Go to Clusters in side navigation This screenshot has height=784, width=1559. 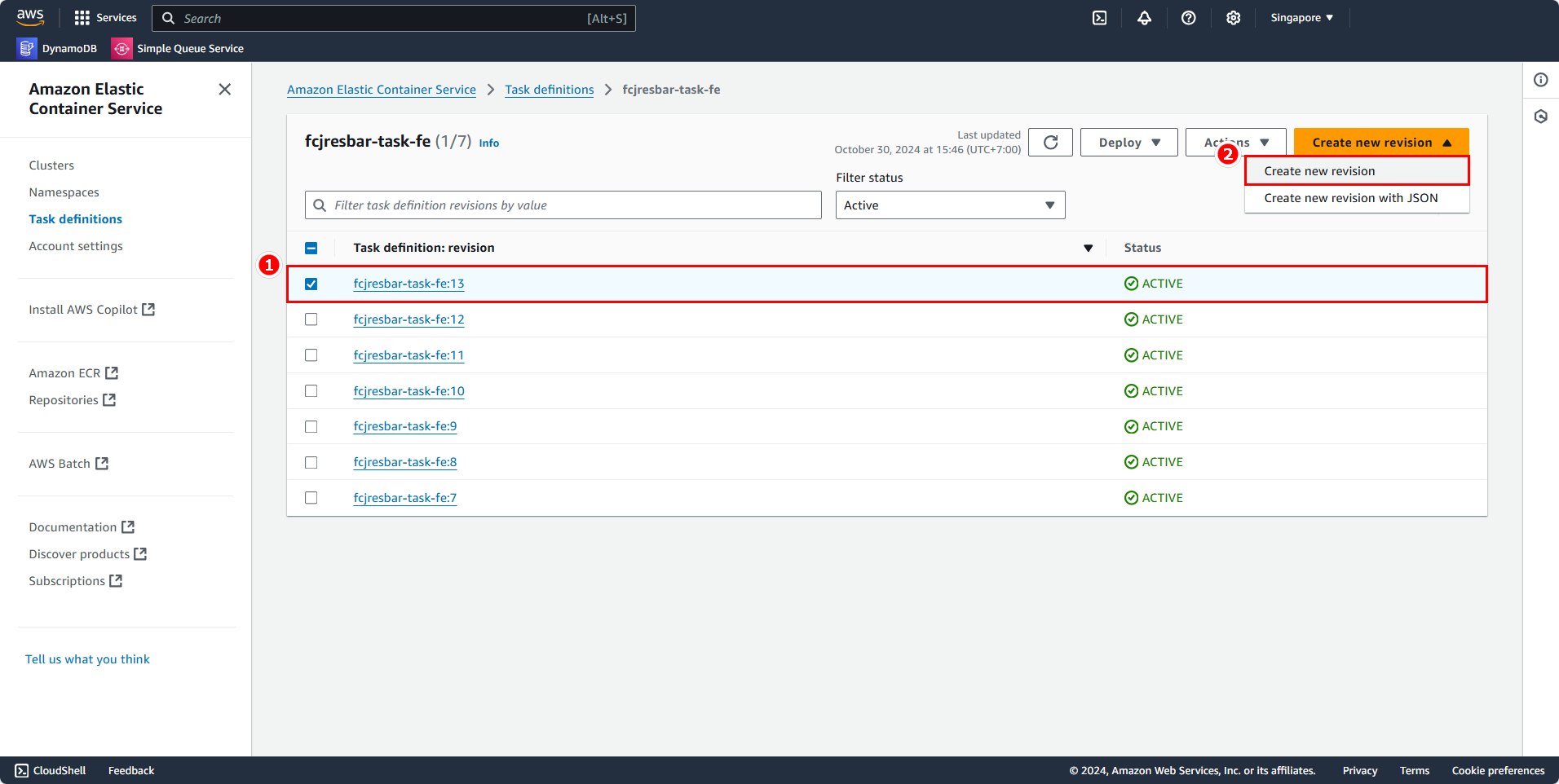51,165
